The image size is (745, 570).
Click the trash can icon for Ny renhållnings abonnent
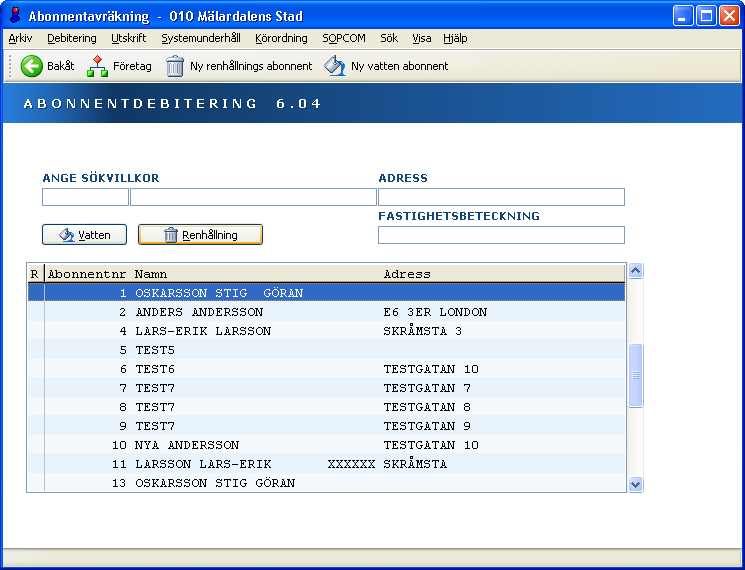pyautogui.click(x=175, y=66)
